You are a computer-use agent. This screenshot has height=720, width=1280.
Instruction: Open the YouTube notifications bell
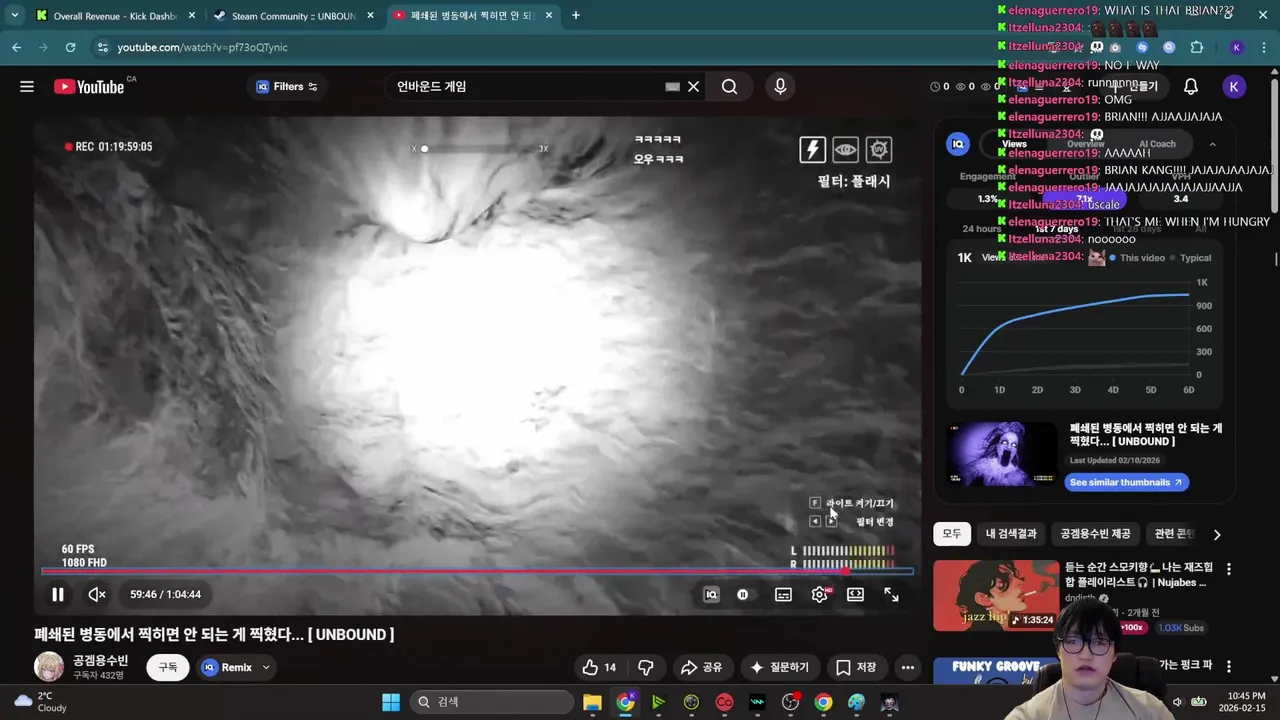pos(1191,87)
